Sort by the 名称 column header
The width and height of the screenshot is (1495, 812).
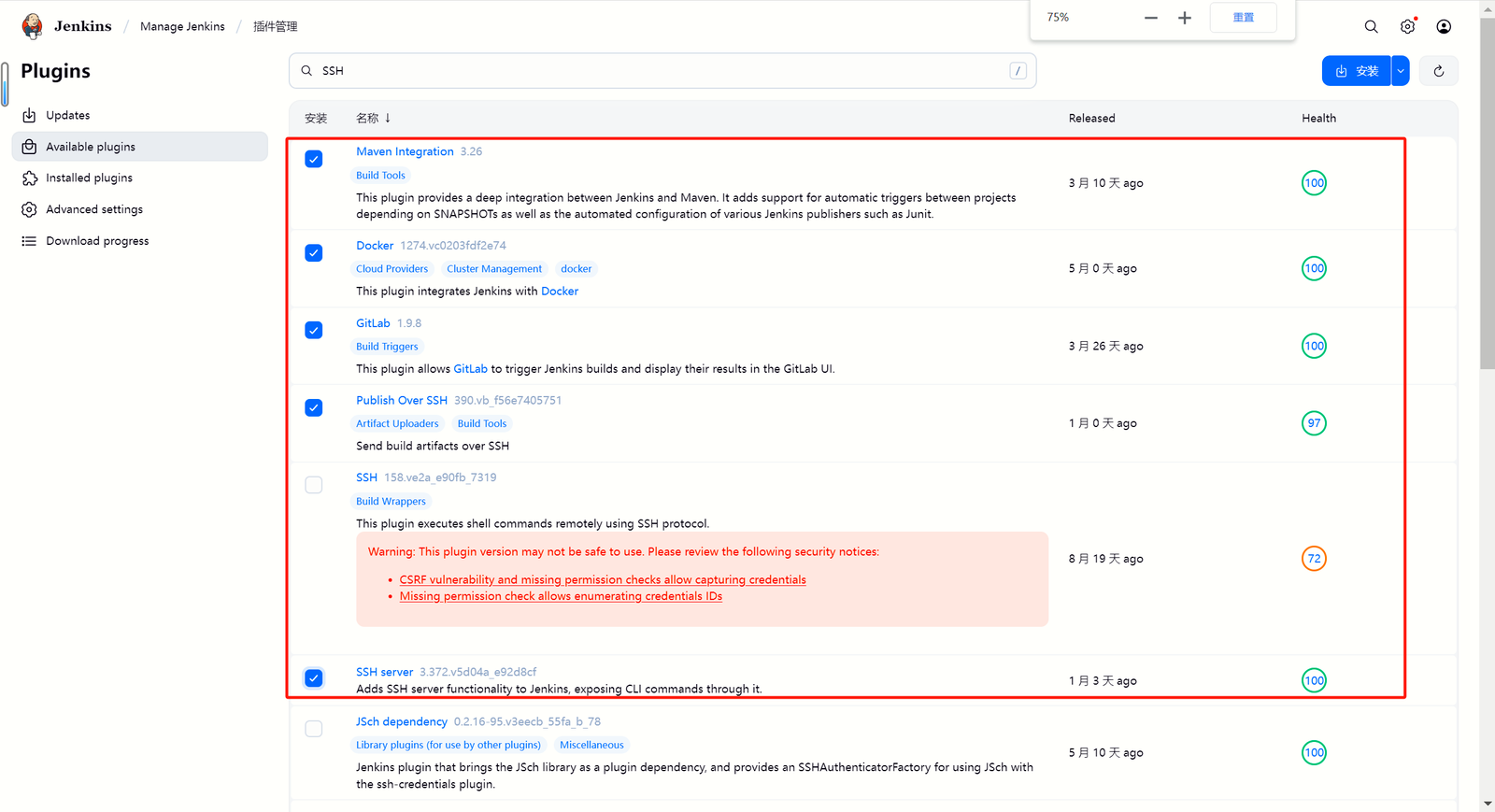(373, 118)
